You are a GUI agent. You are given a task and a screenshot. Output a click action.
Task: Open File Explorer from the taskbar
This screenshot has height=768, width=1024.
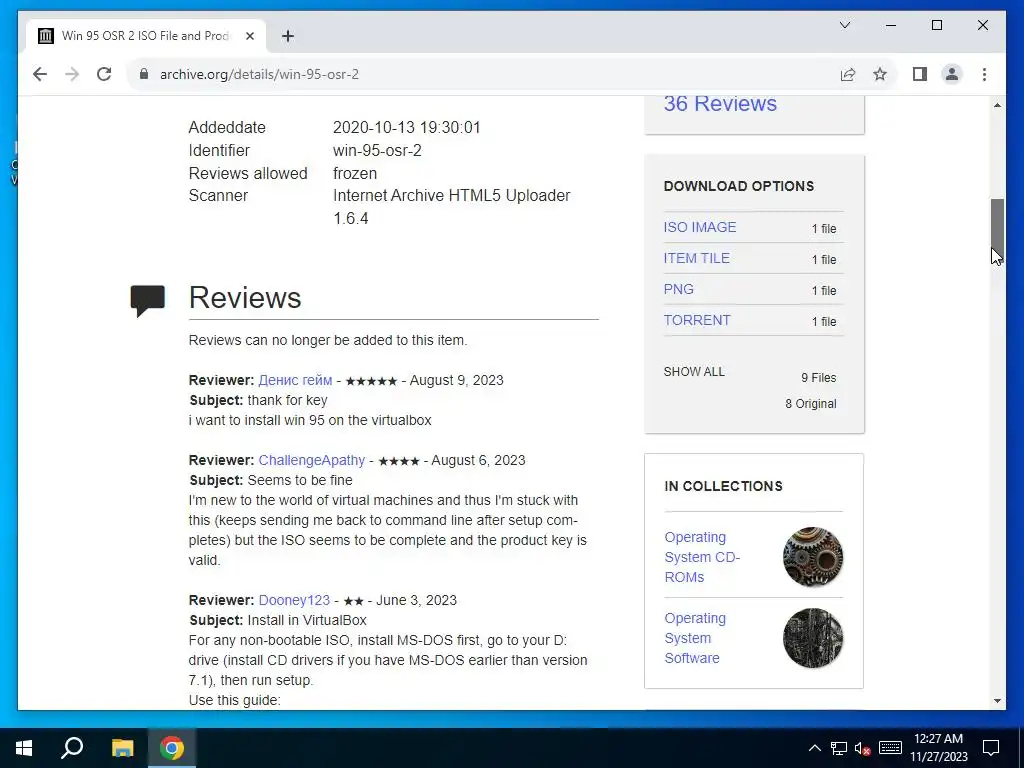coord(122,748)
